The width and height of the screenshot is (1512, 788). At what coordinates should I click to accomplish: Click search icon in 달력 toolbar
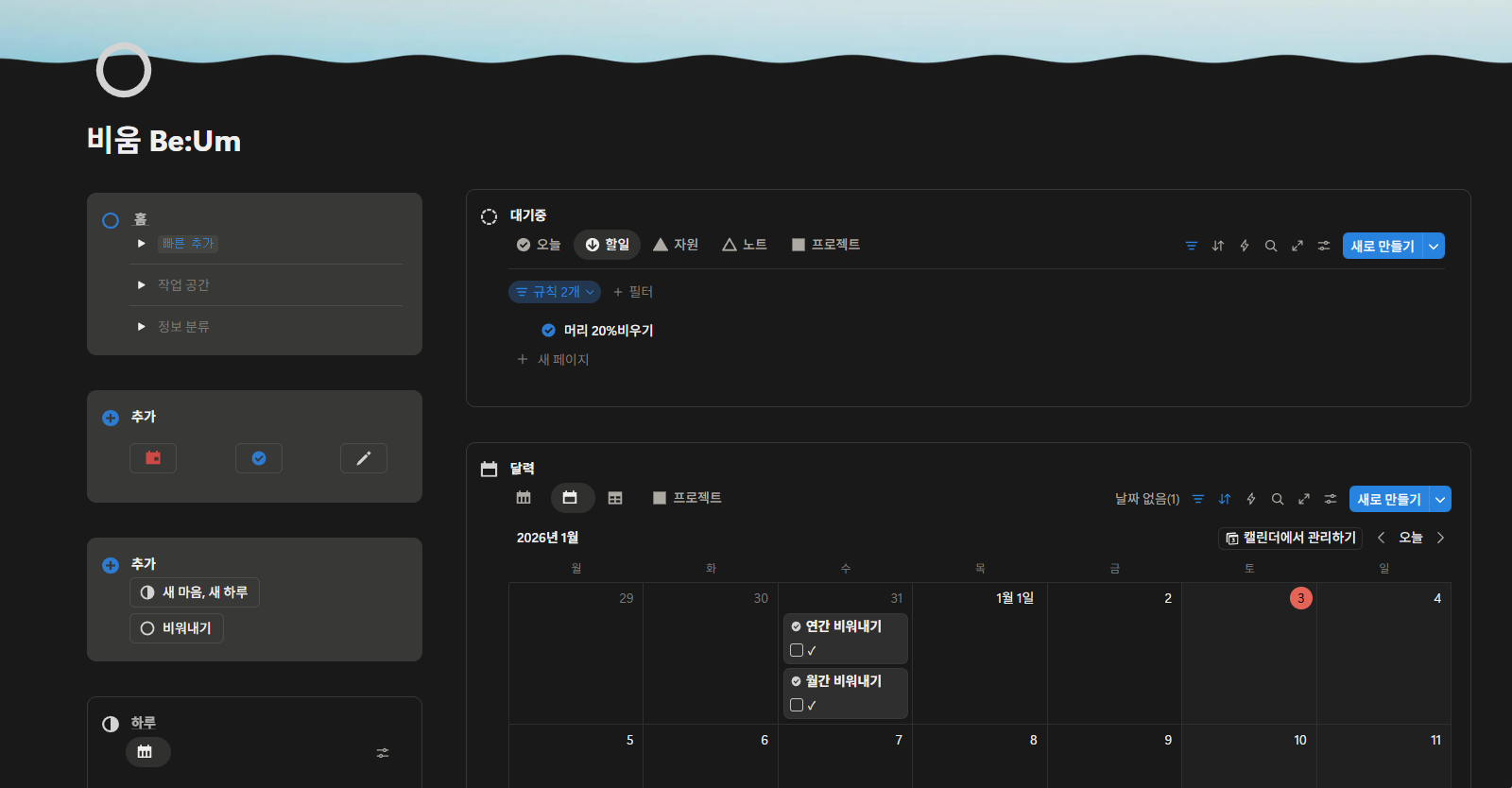click(1278, 499)
